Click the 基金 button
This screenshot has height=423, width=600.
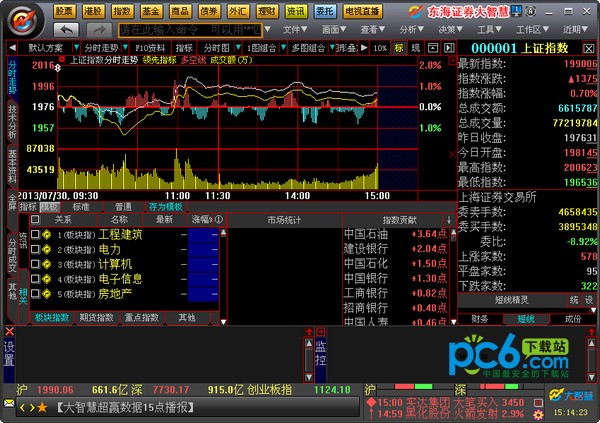tap(151, 11)
